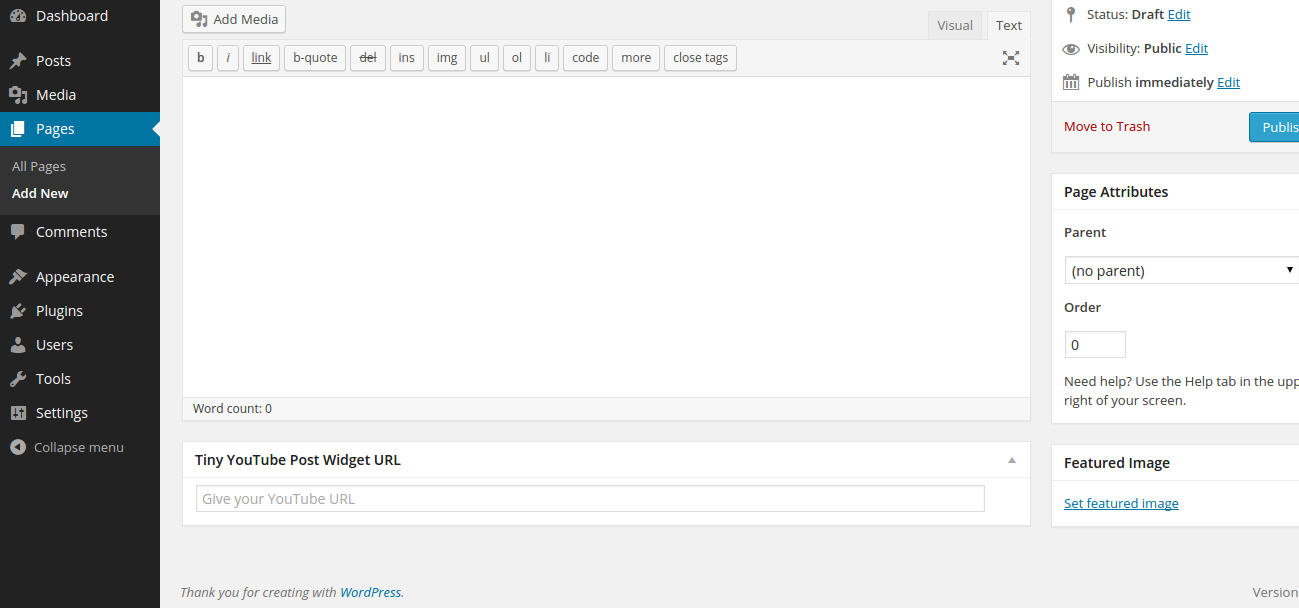This screenshot has width=1299, height=608.
Task: Click the Add Media button
Action: (x=234, y=19)
